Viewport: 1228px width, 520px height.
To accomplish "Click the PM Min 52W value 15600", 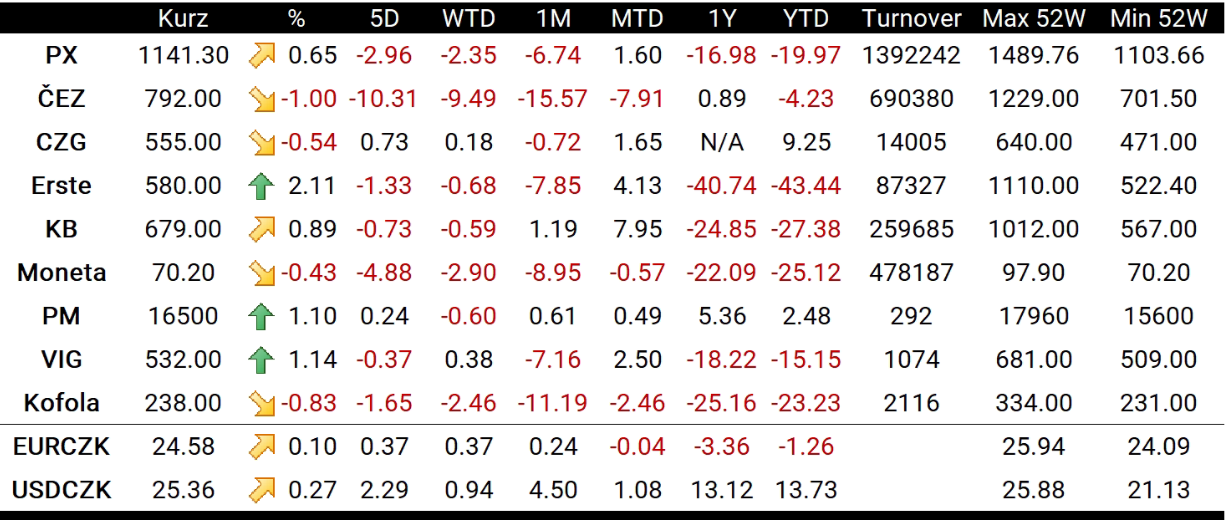I will click(x=1158, y=316).
